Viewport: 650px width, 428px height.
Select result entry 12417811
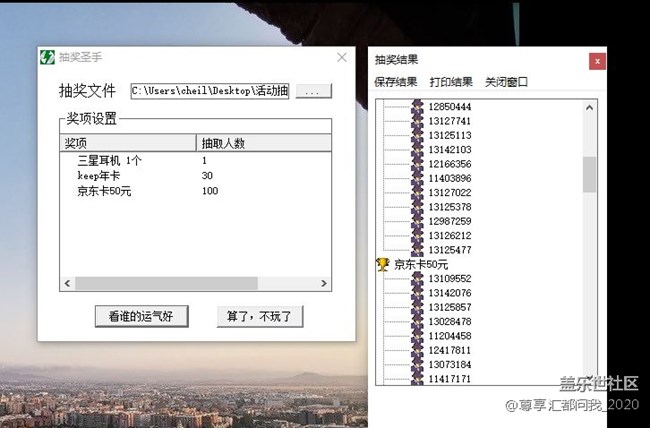pos(450,350)
